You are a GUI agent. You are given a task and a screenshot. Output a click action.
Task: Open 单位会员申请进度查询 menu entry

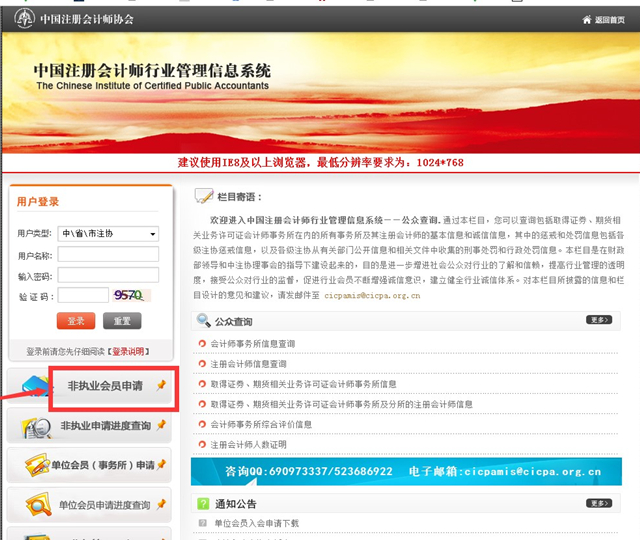point(104,505)
